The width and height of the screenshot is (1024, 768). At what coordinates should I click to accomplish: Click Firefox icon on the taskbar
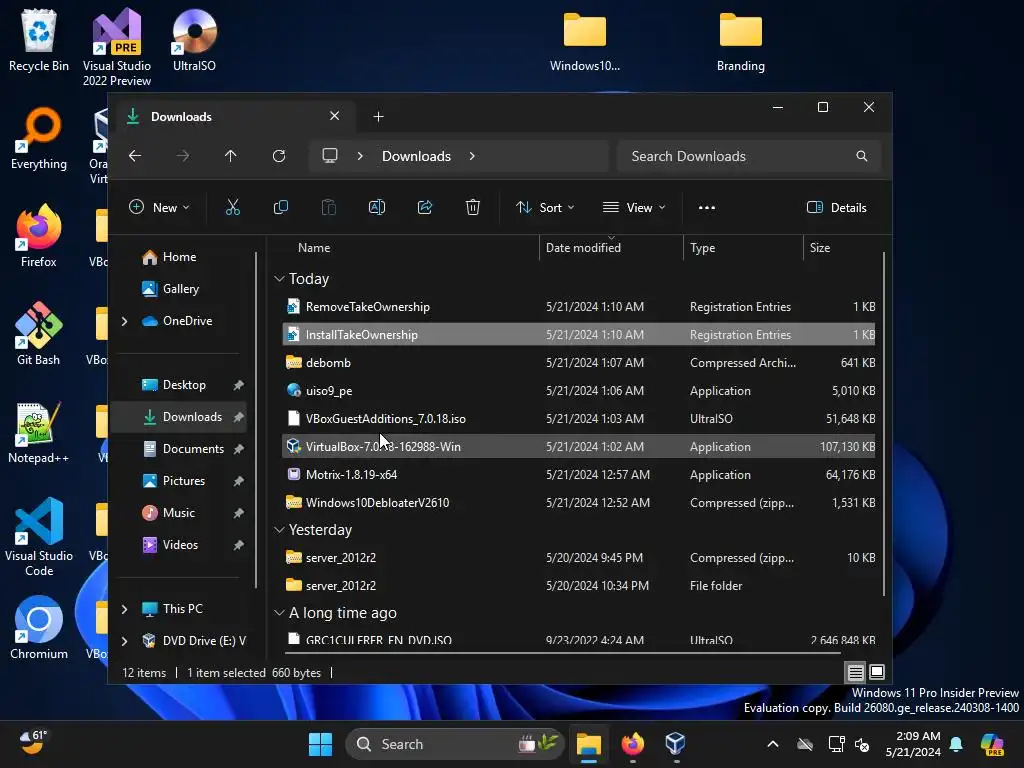point(632,744)
